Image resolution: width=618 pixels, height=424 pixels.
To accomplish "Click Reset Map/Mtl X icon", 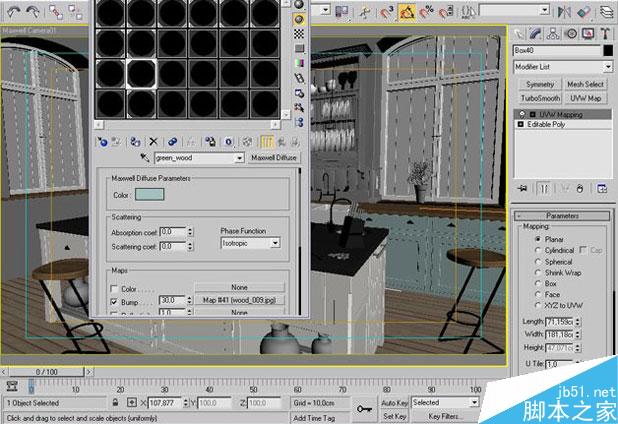I will [x=153, y=141].
